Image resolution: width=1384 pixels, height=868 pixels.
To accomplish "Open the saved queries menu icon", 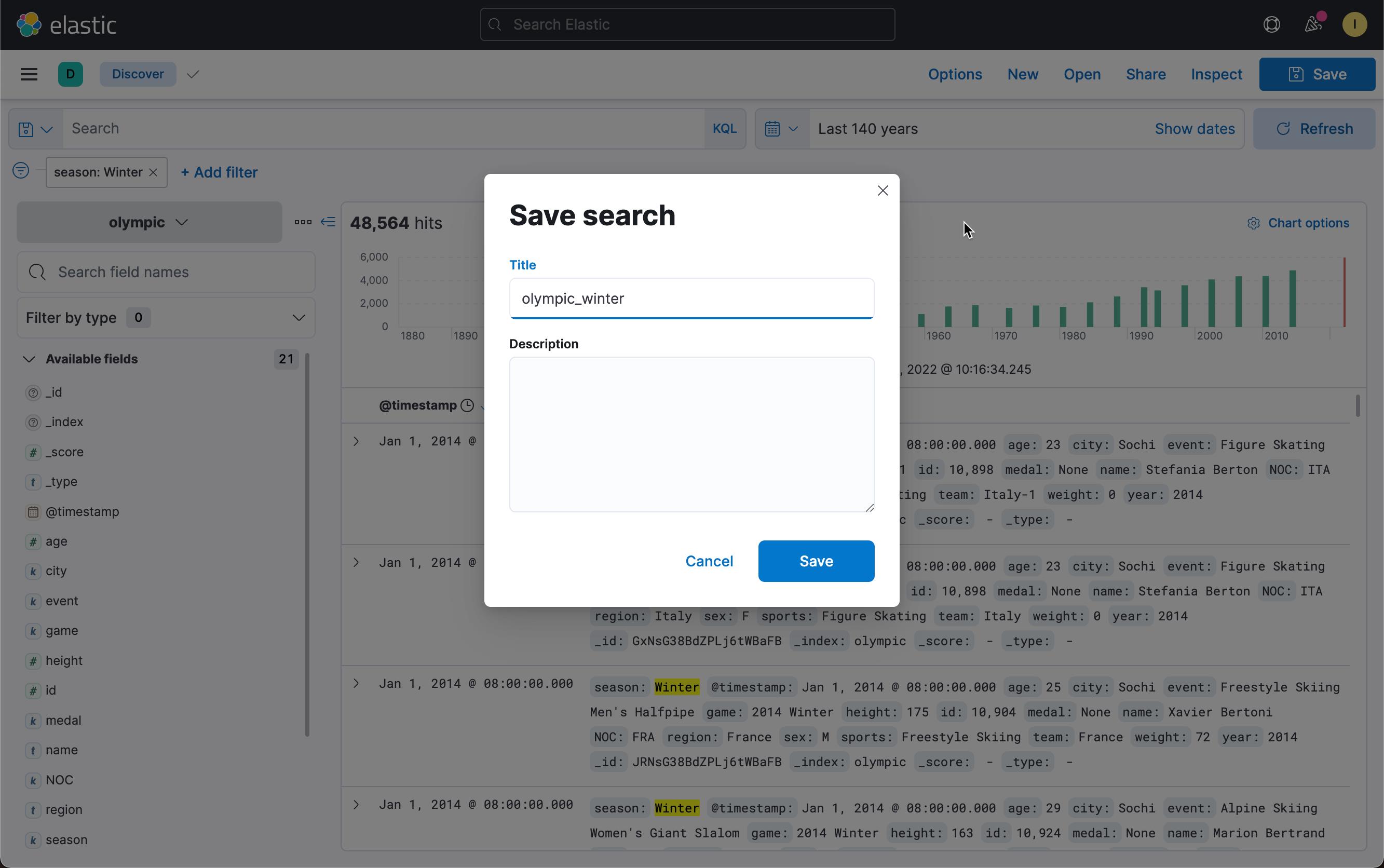I will (x=35, y=129).
